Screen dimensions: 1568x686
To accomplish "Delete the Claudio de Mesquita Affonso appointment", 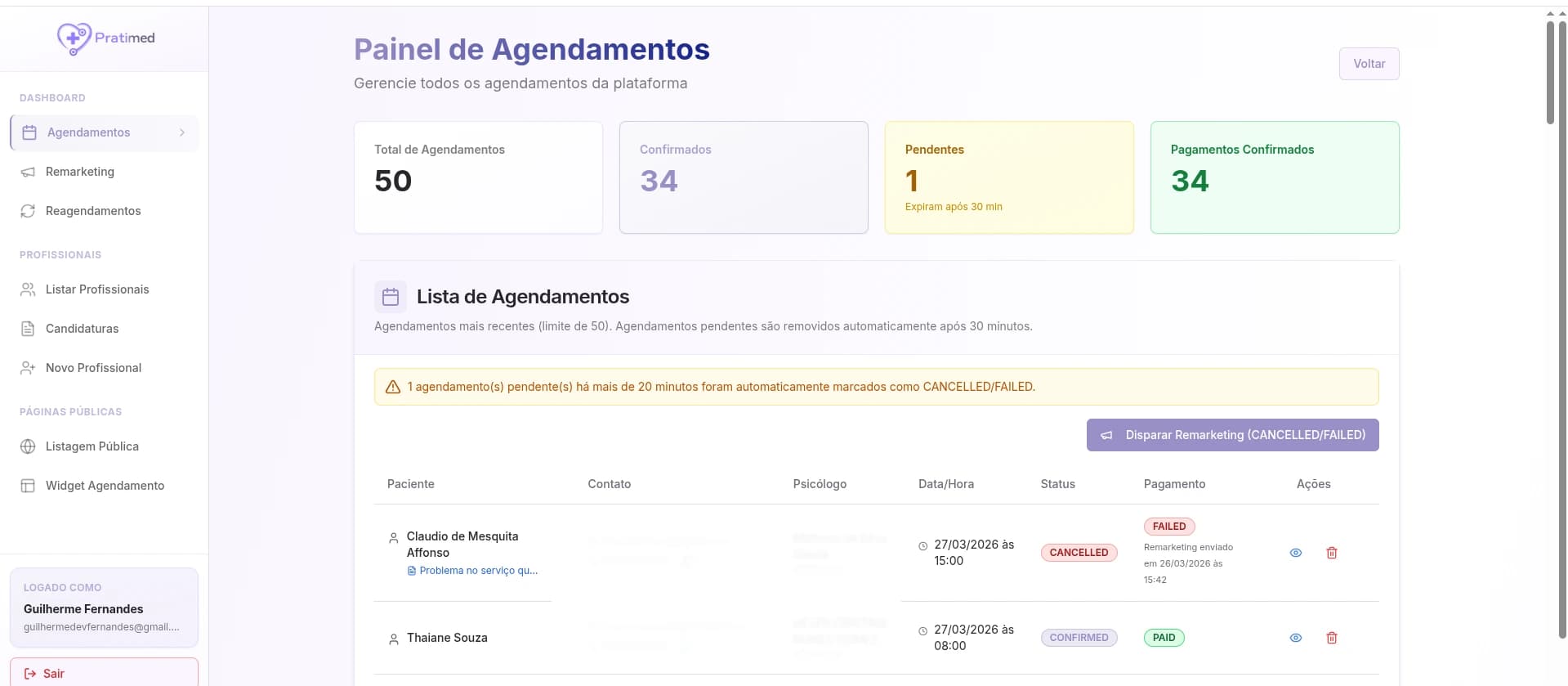I will [x=1332, y=553].
